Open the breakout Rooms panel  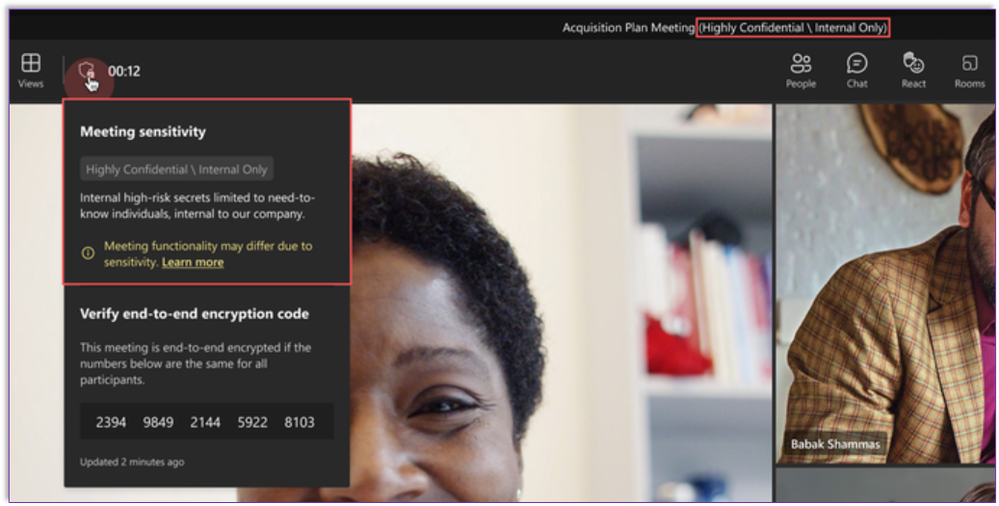click(x=970, y=70)
